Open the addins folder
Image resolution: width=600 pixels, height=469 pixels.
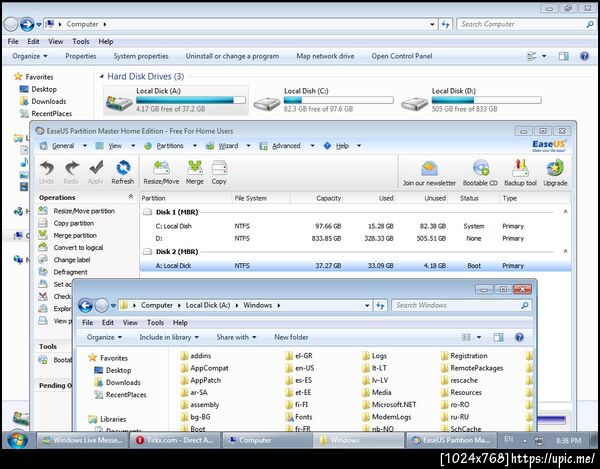(x=196, y=356)
